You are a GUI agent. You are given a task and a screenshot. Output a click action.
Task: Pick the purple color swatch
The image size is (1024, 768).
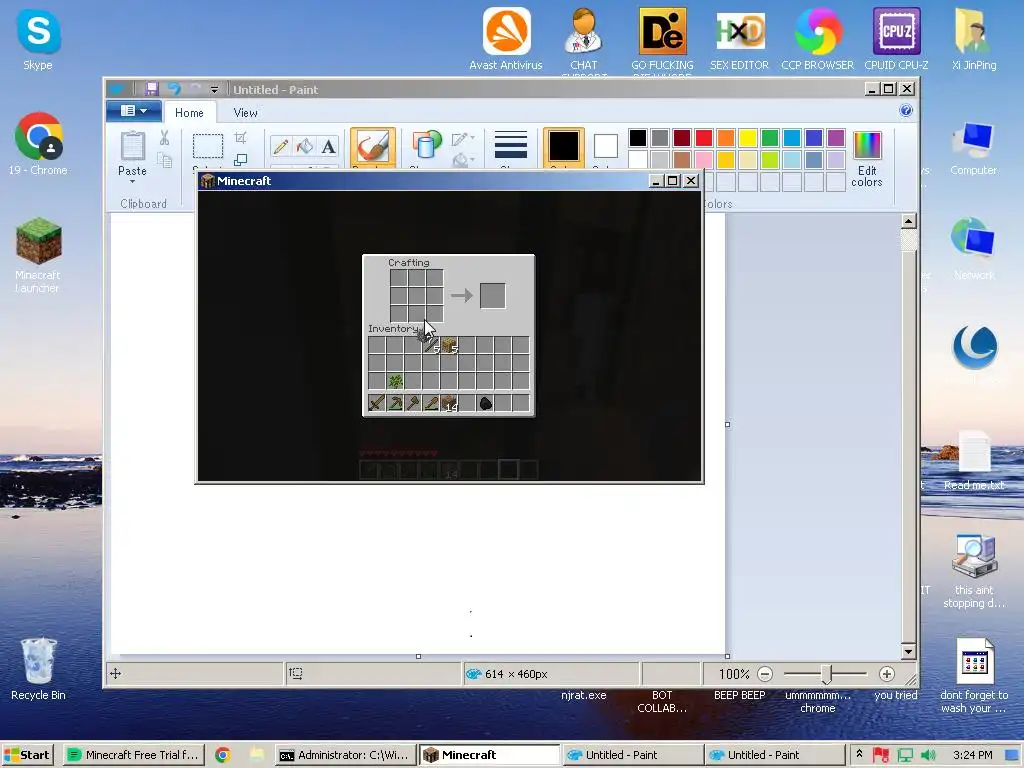(836, 138)
